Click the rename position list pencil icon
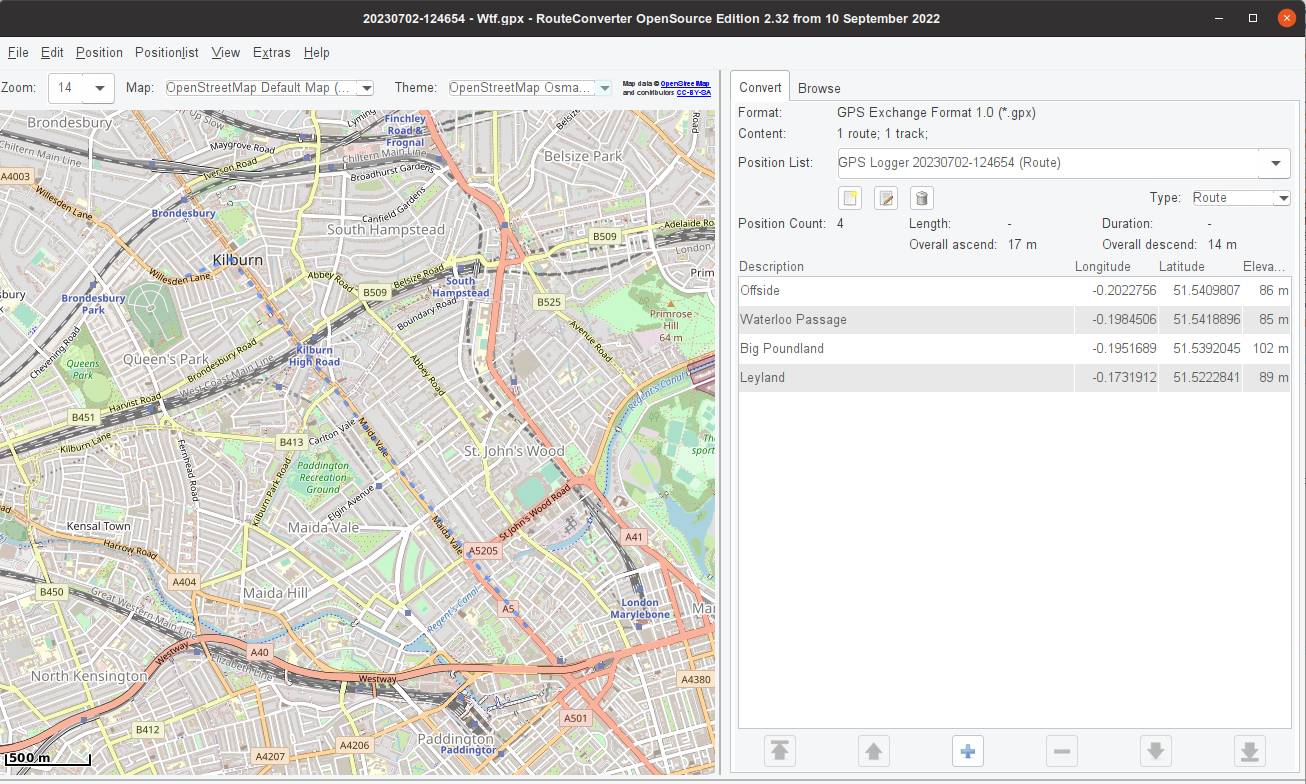1306x784 pixels. pyautogui.click(x=886, y=198)
